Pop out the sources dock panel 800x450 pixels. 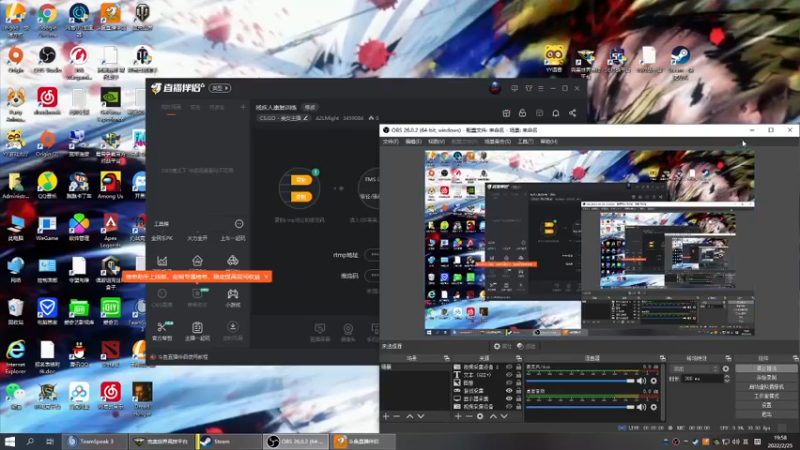click(x=519, y=358)
